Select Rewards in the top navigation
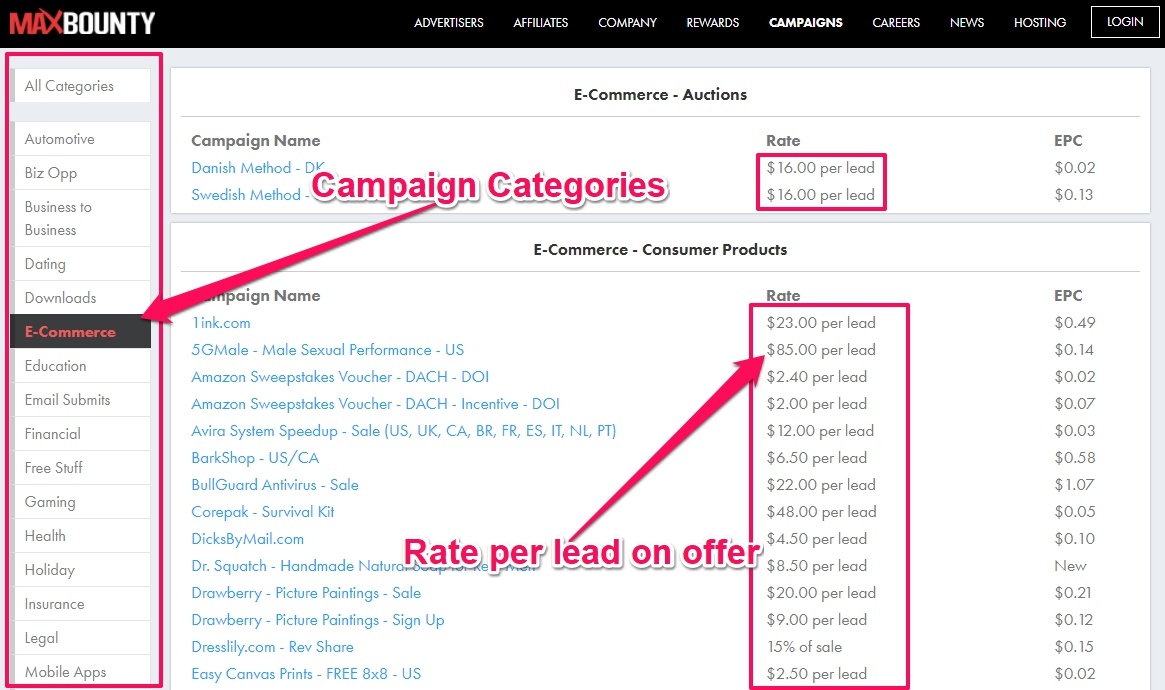 click(713, 23)
